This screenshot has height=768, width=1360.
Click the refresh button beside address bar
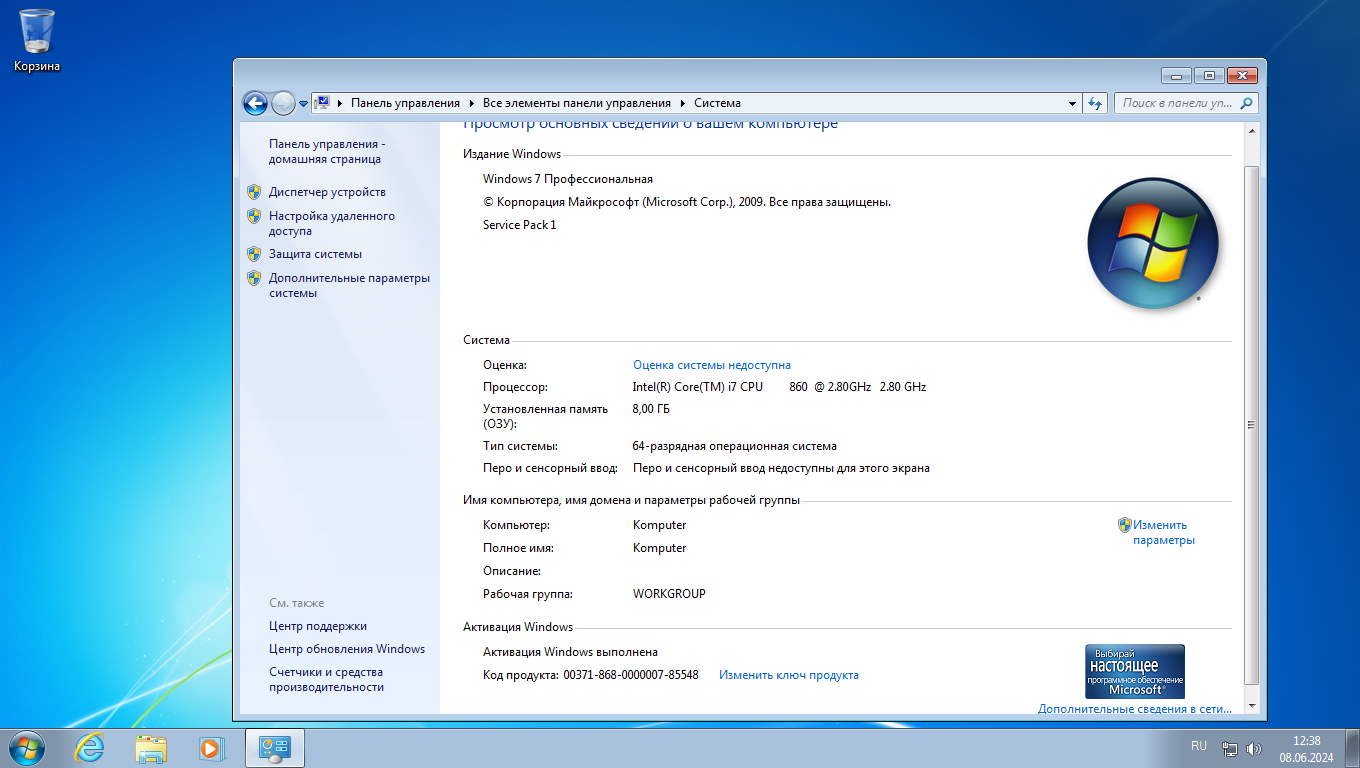tap(1095, 103)
